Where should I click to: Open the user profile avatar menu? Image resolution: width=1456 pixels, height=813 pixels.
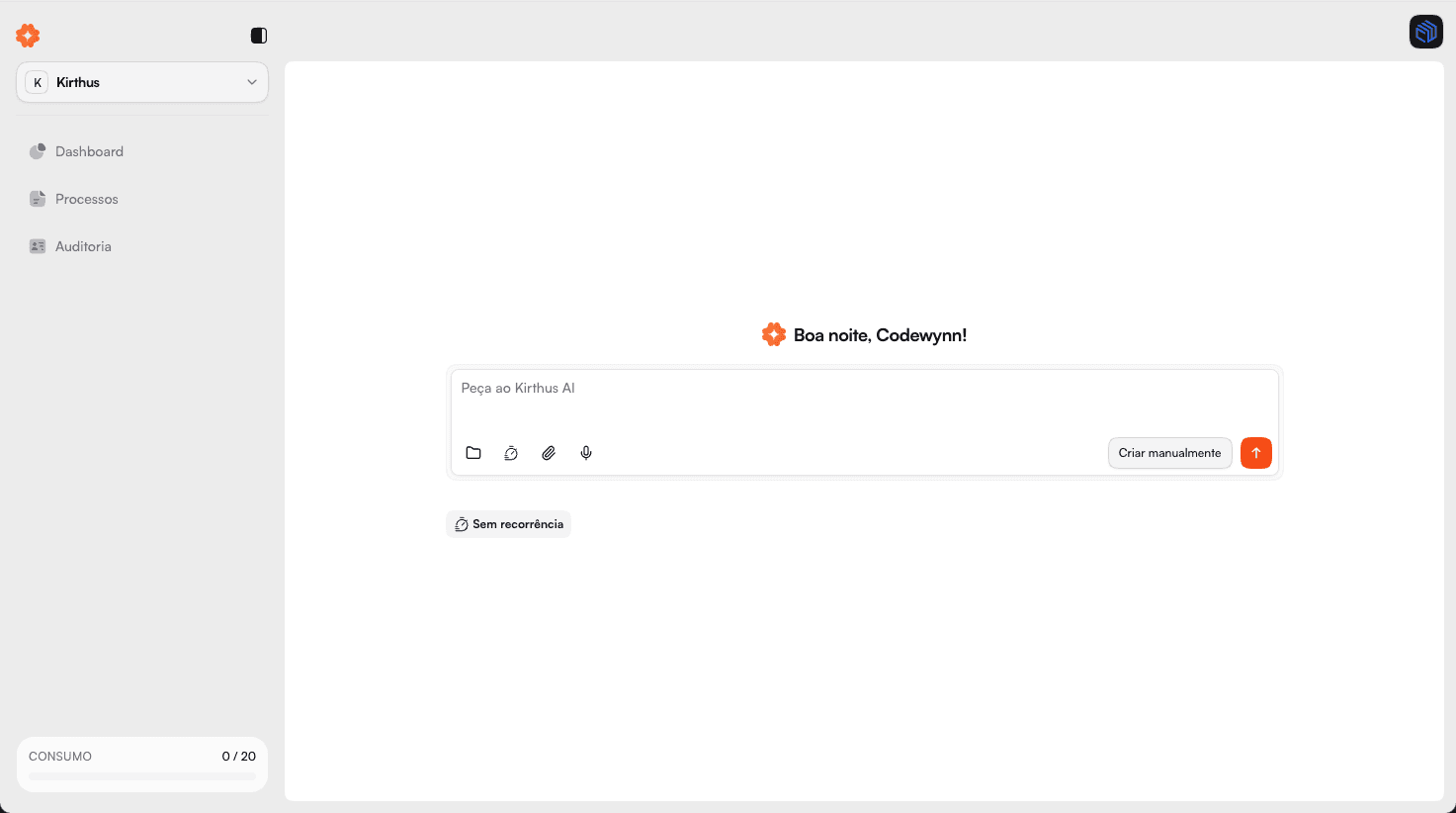(x=1425, y=32)
